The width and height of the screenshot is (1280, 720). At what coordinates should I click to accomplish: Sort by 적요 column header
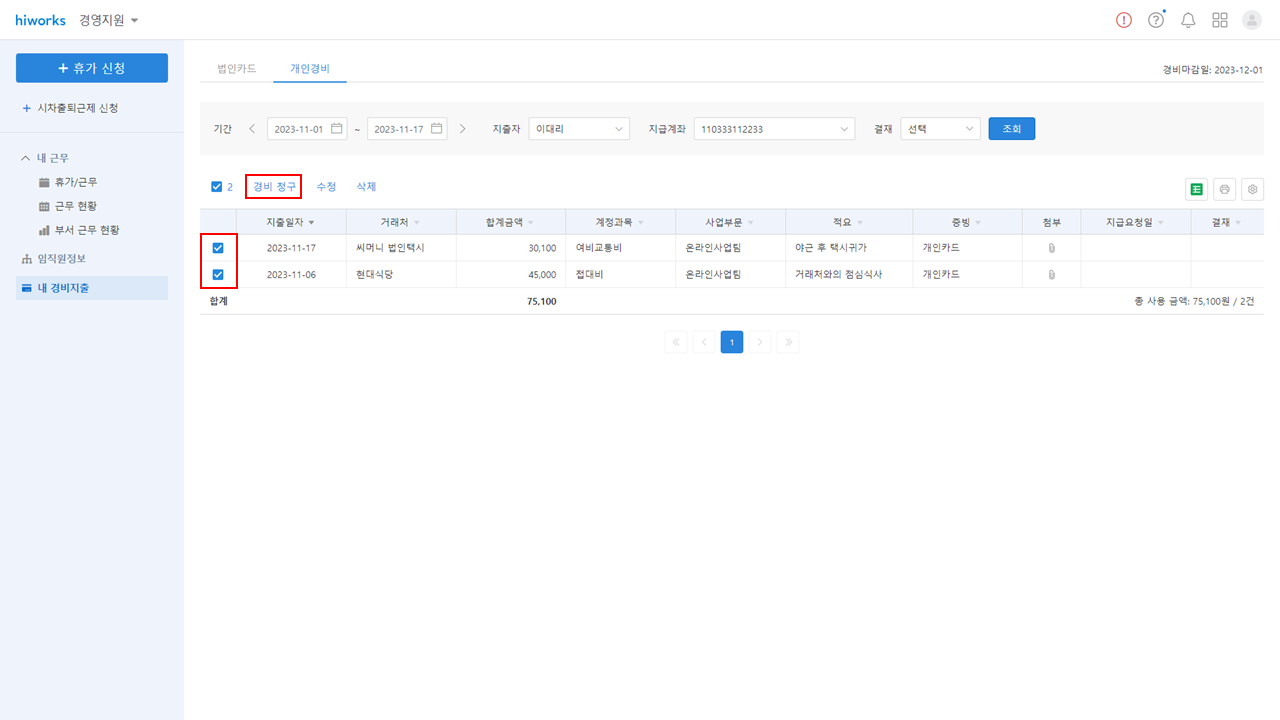848,222
